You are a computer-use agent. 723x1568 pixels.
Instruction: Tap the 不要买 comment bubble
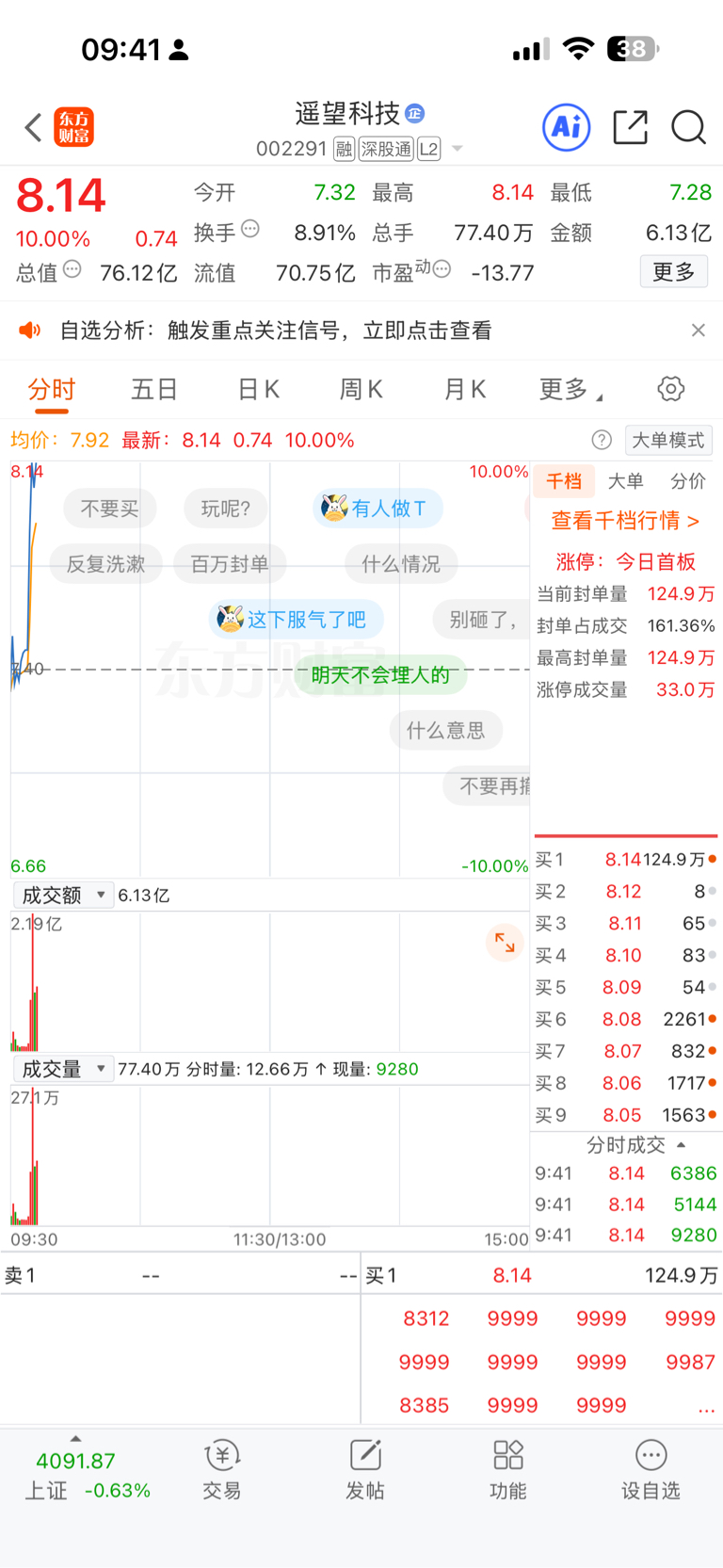tap(109, 509)
